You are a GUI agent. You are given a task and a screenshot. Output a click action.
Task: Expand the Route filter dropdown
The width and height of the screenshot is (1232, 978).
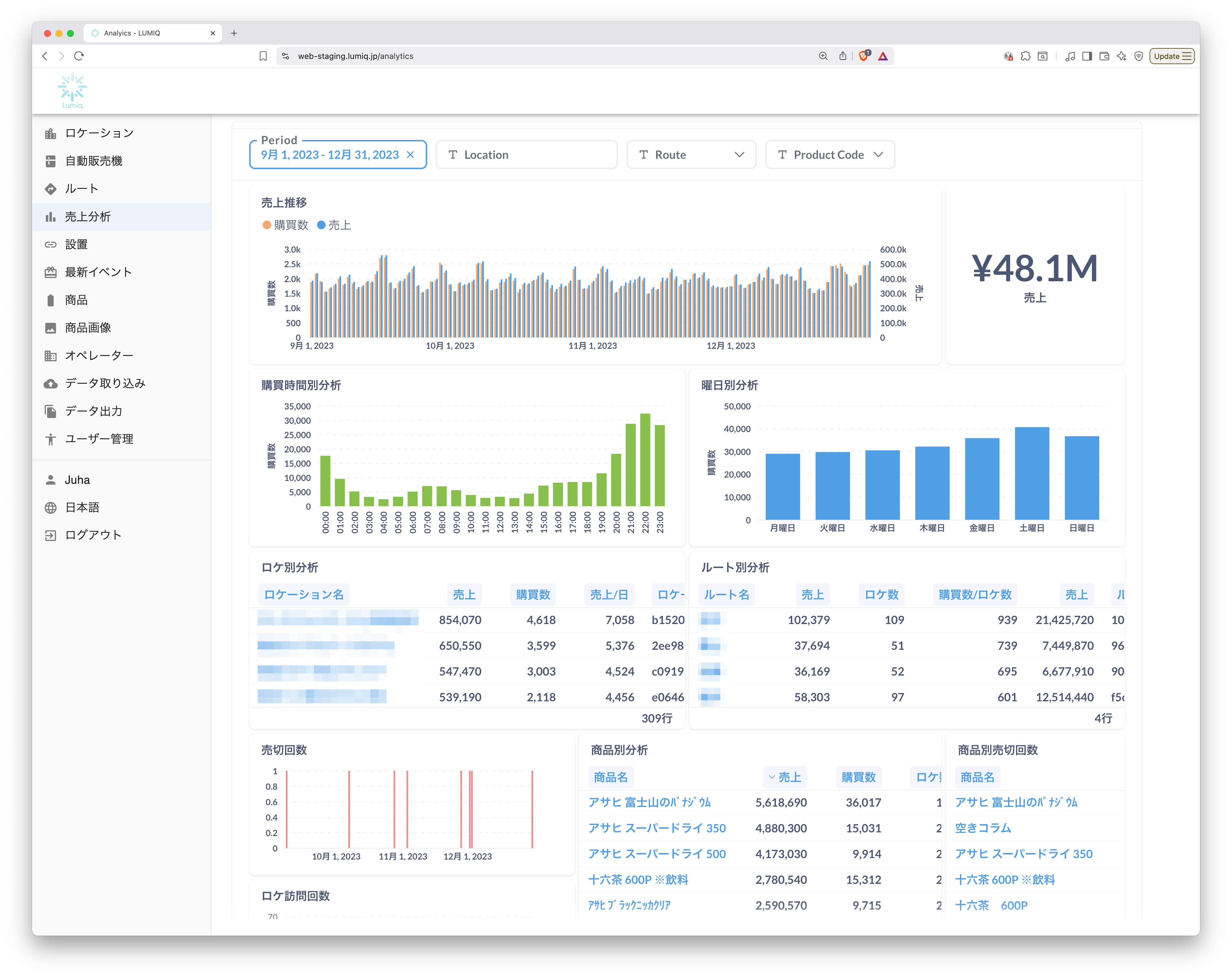click(x=739, y=155)
